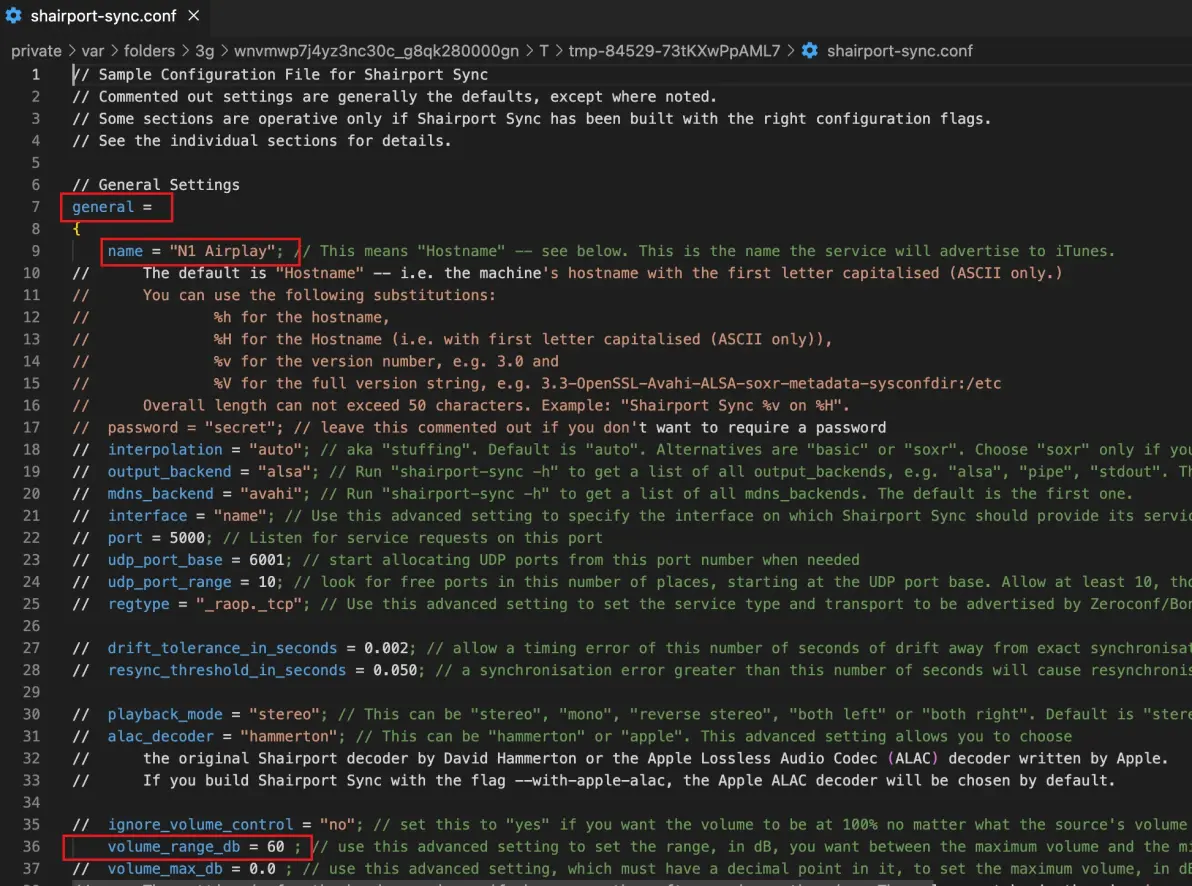Click the 'resync_threshold_in_seconds' key
Image resolution: width=1192 pixels, height=886 pixels.
coord(227,670)
